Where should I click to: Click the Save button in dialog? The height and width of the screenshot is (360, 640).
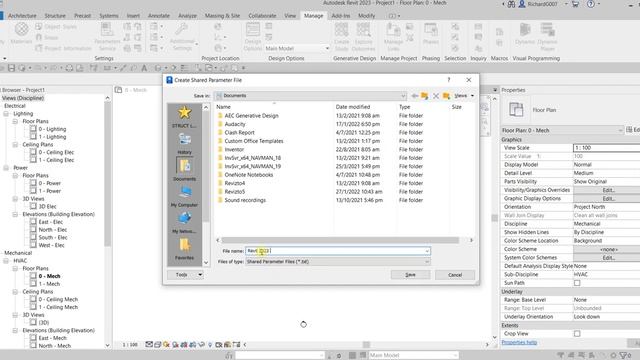tap(410, 275)
